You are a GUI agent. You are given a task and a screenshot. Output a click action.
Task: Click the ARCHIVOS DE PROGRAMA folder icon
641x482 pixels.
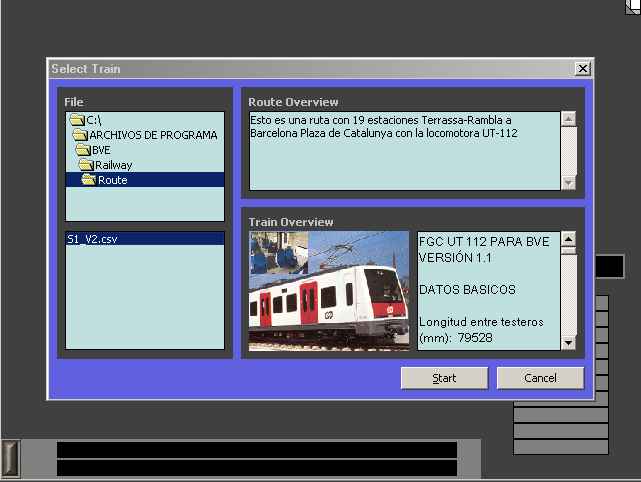pyautogui.click(x=80, y=135)
